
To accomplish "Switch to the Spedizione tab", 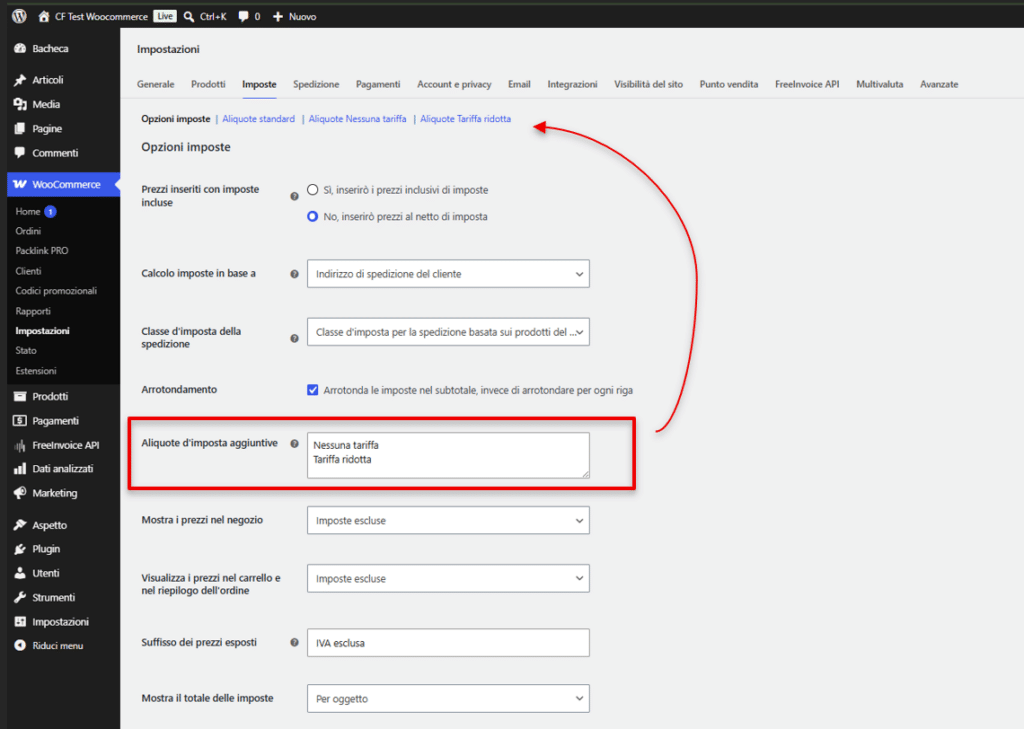I will (x=316, y=84).
